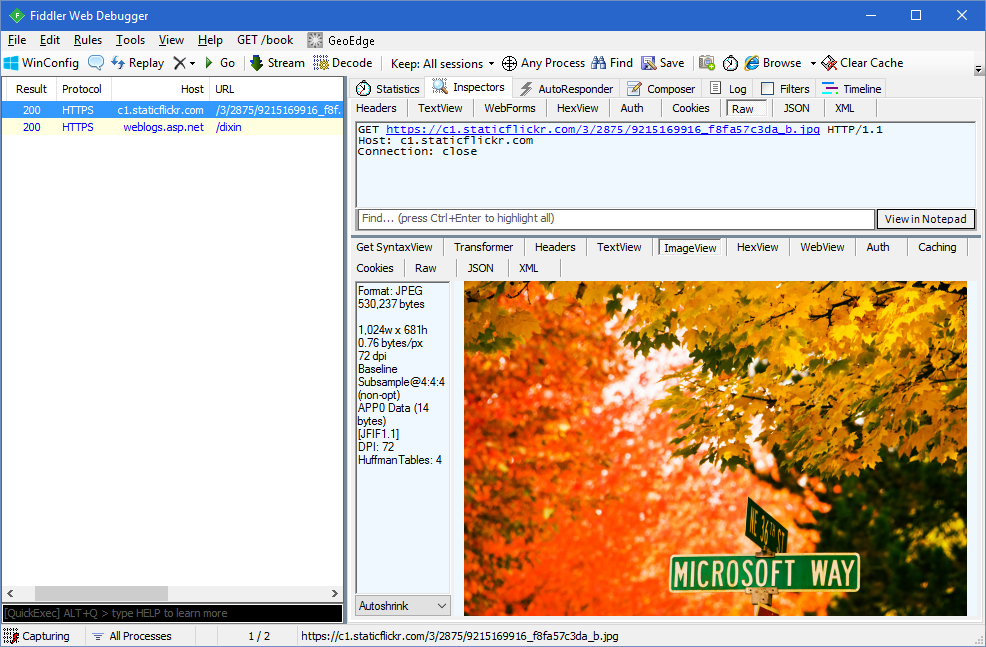Open the staticflickr.com image URL link
The height and width of the screenshot is (647, 986).
tap(602, 130)
